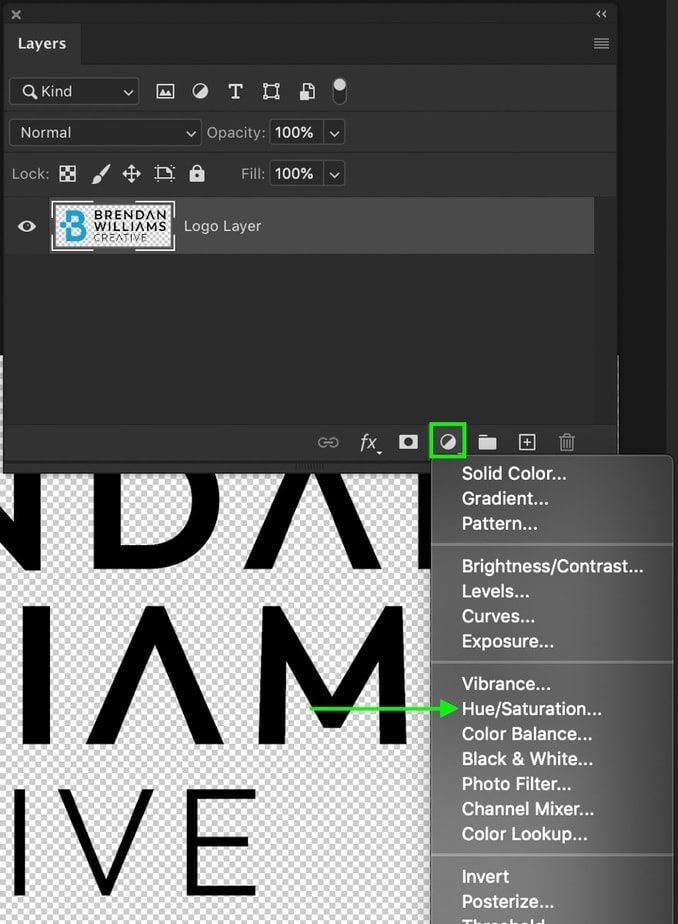This screenshot has width=678, height=924.
Task: Click the Opacity 100% value field
Action: tap(296, 133)
